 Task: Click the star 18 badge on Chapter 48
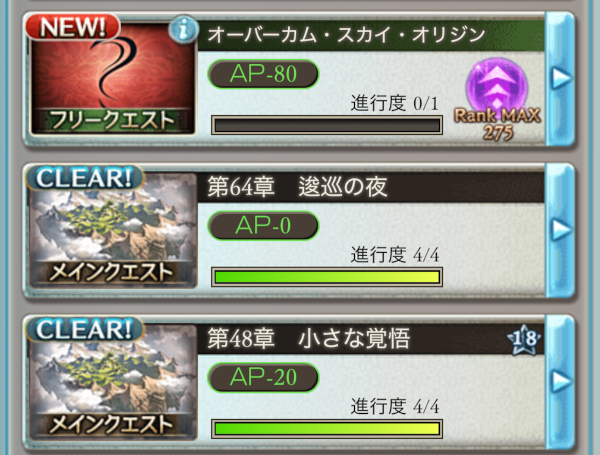click(x=524, y=338)
